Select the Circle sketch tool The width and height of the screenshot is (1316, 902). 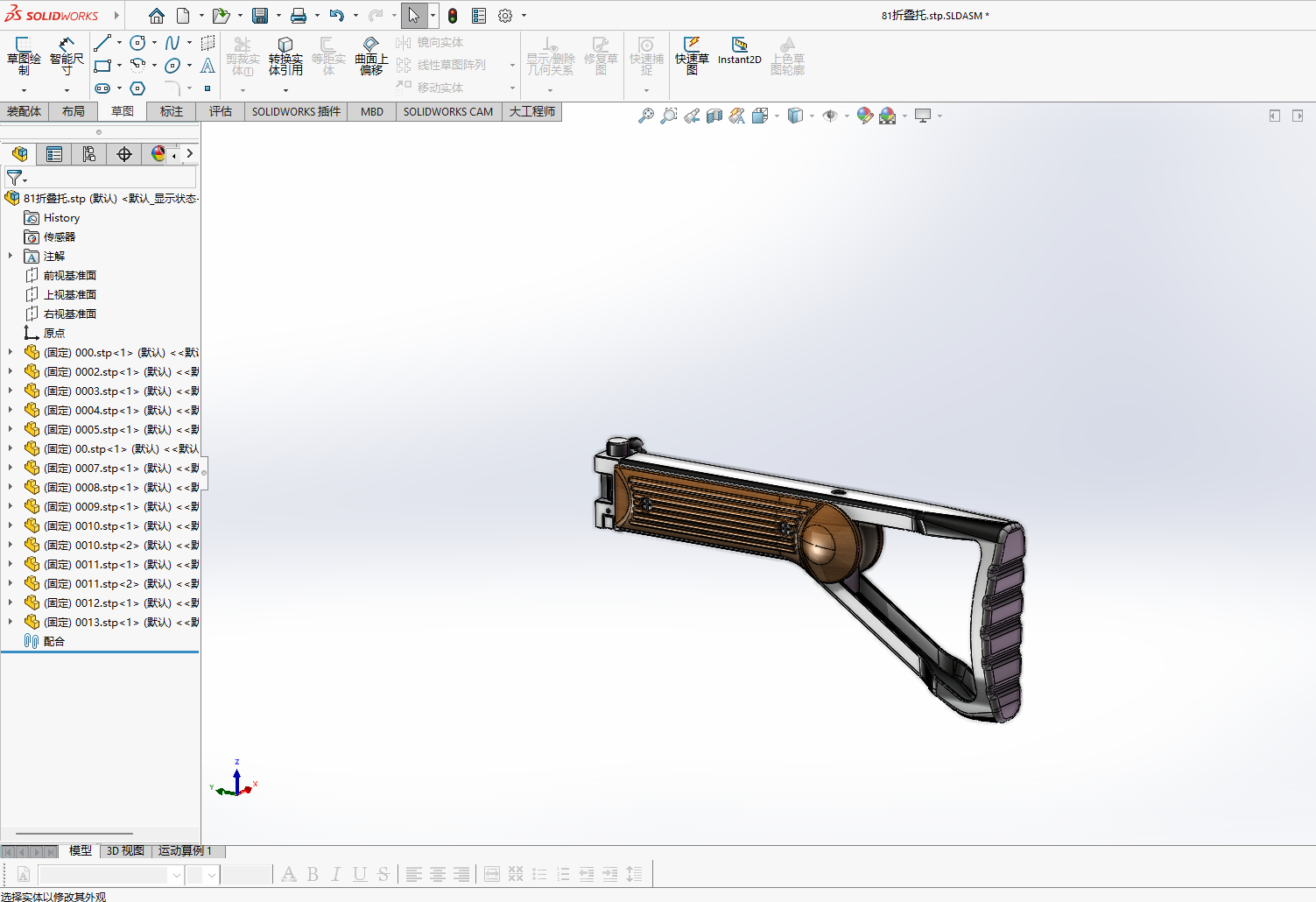pos(137,42)
